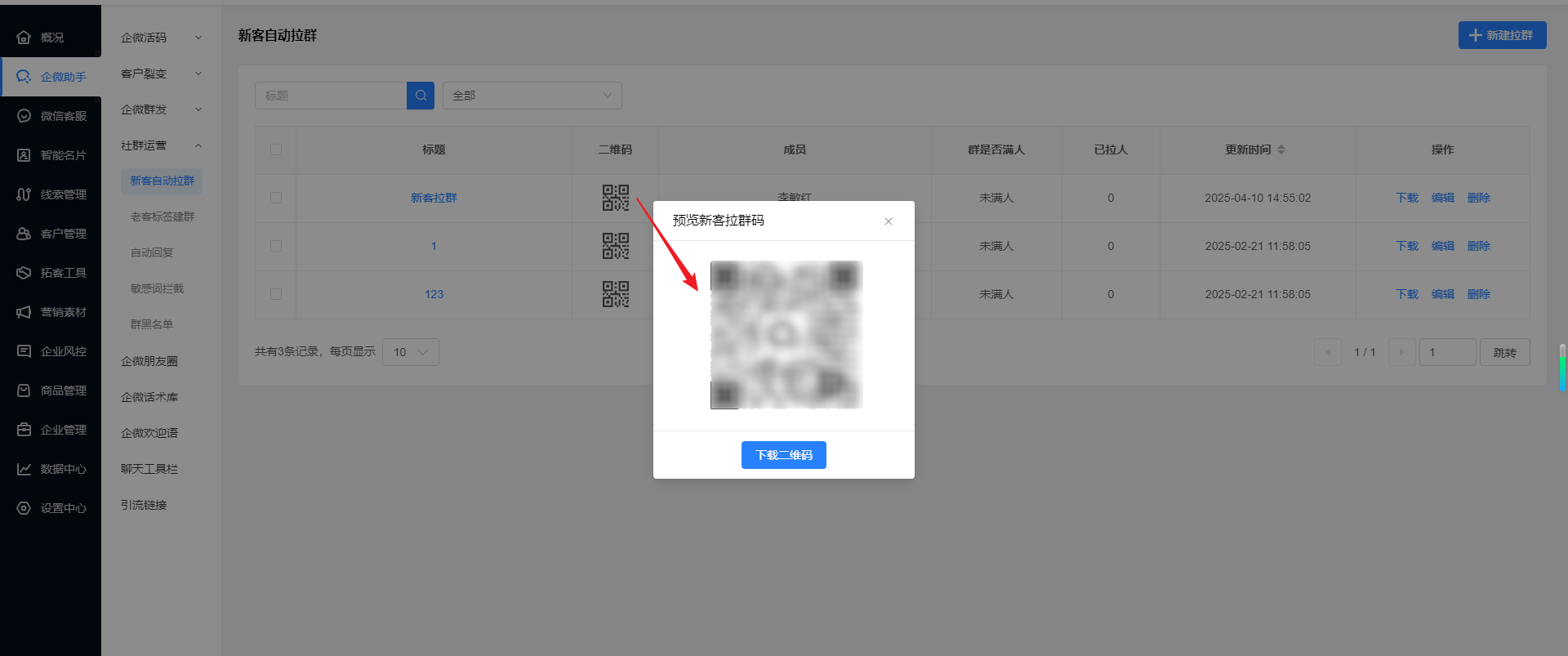Click the page scrollbar thumb at right edge
Viewport: 1568px width, 656px height.
pos(1562,367)
